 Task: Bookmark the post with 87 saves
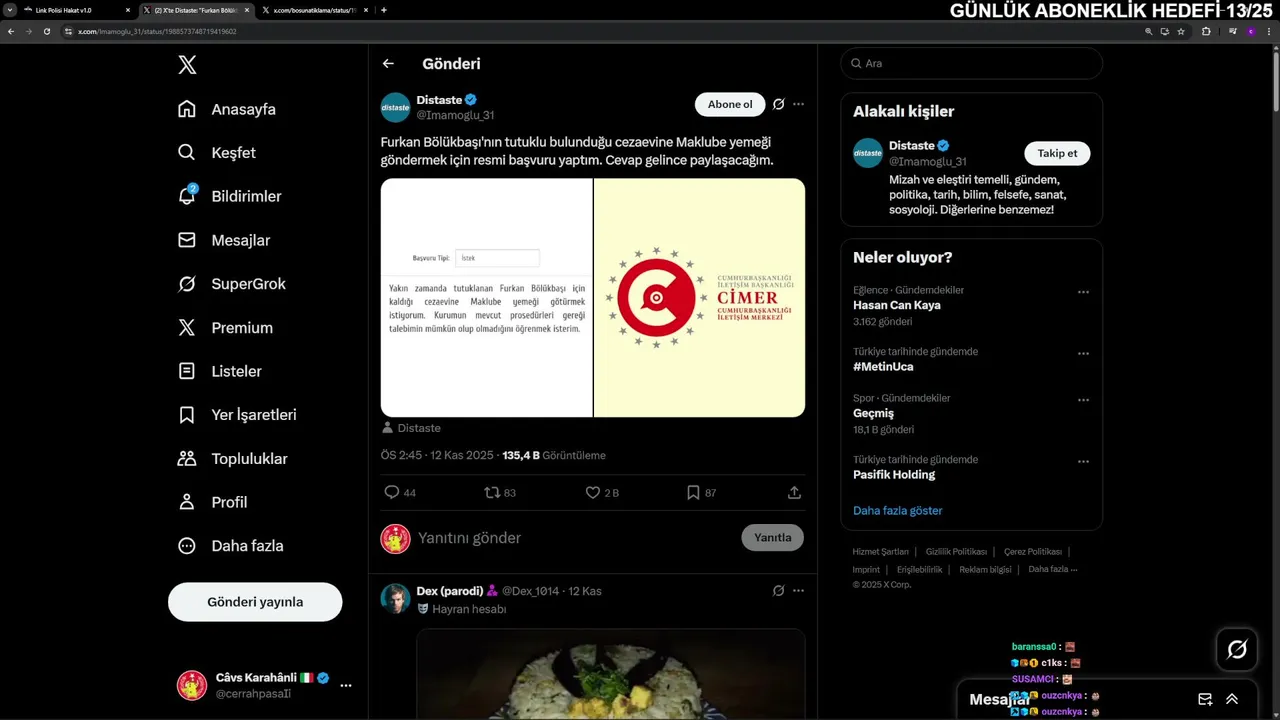click(x=693, y=492)
